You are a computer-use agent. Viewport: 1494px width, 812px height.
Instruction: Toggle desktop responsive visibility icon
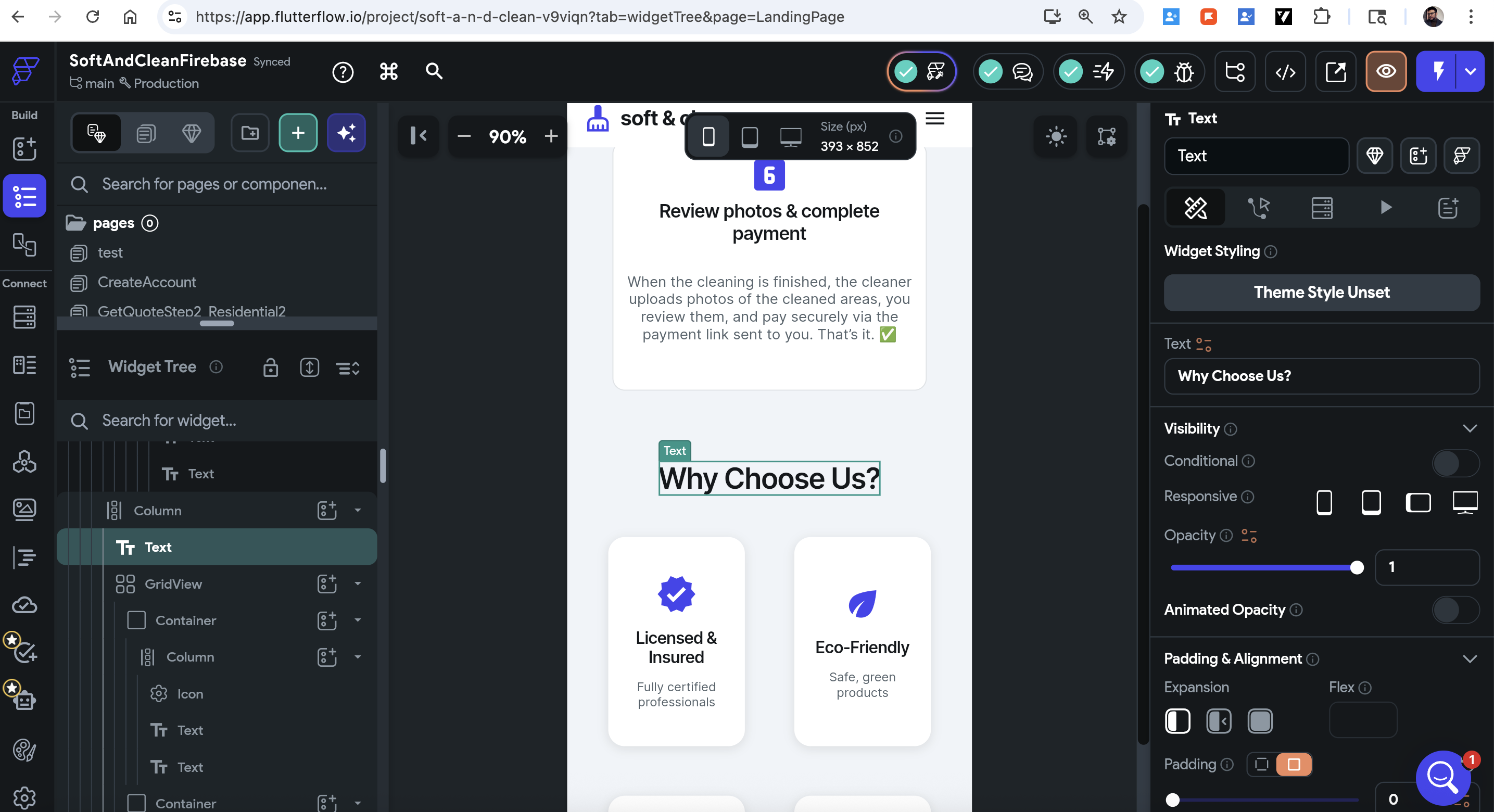1464,502
